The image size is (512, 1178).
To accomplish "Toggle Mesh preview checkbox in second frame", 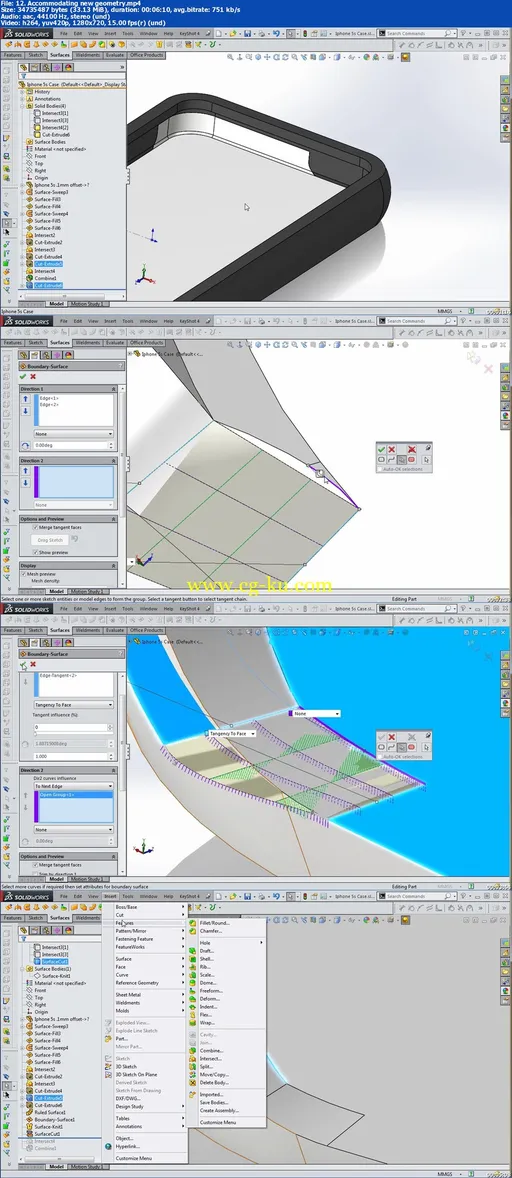I will pyautogui.click(x=24, y=574).
